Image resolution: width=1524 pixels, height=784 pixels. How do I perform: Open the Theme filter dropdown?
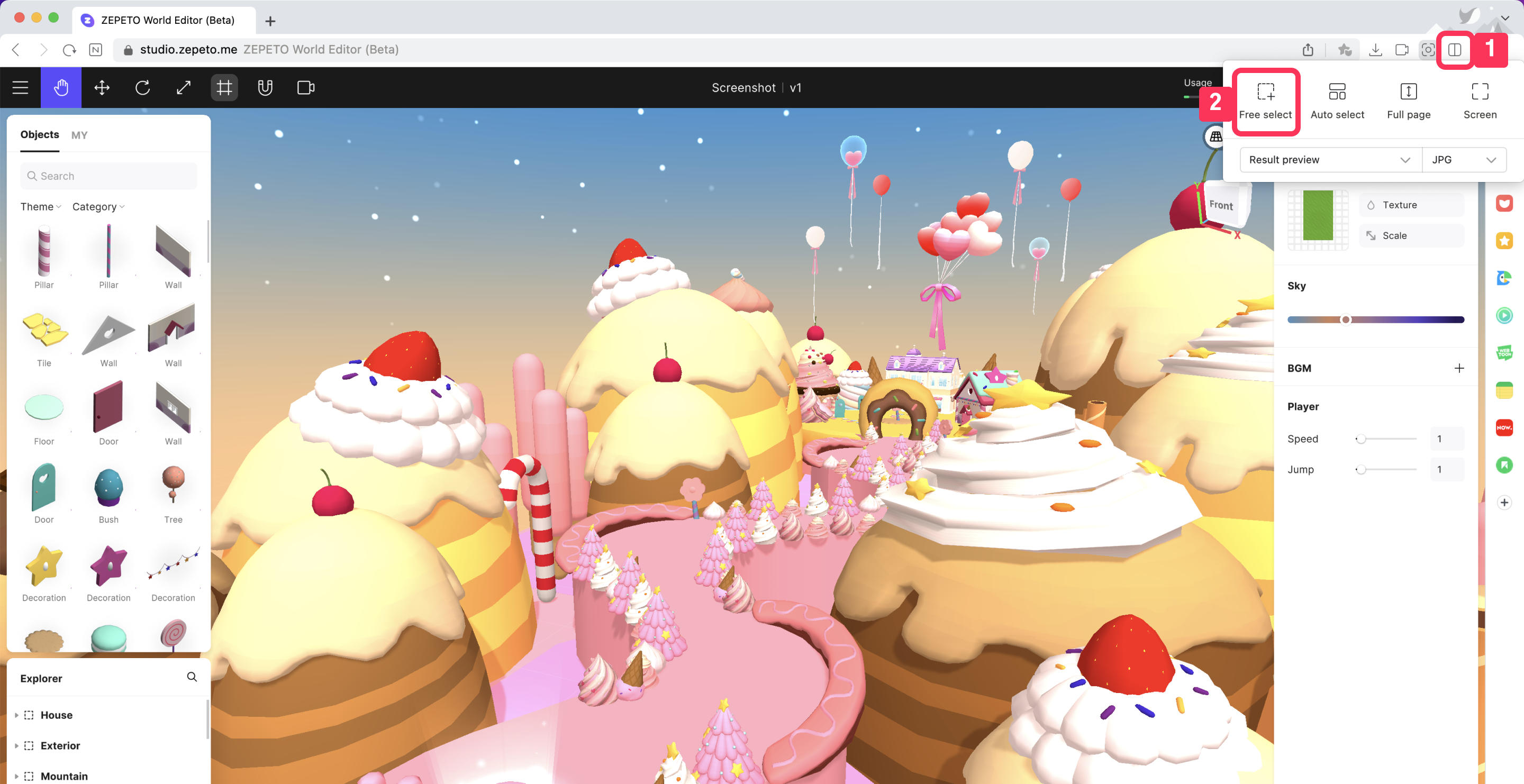pyautogui.click(x=40, y=206)
